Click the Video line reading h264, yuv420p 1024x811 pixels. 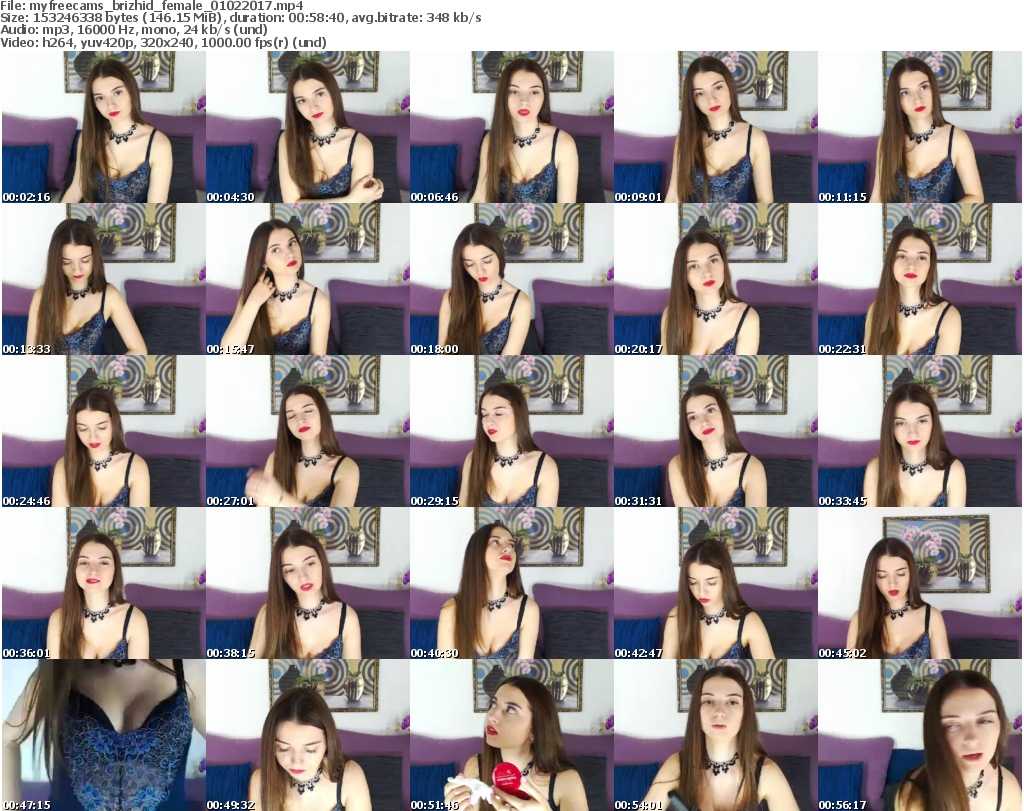coord(163,42)
